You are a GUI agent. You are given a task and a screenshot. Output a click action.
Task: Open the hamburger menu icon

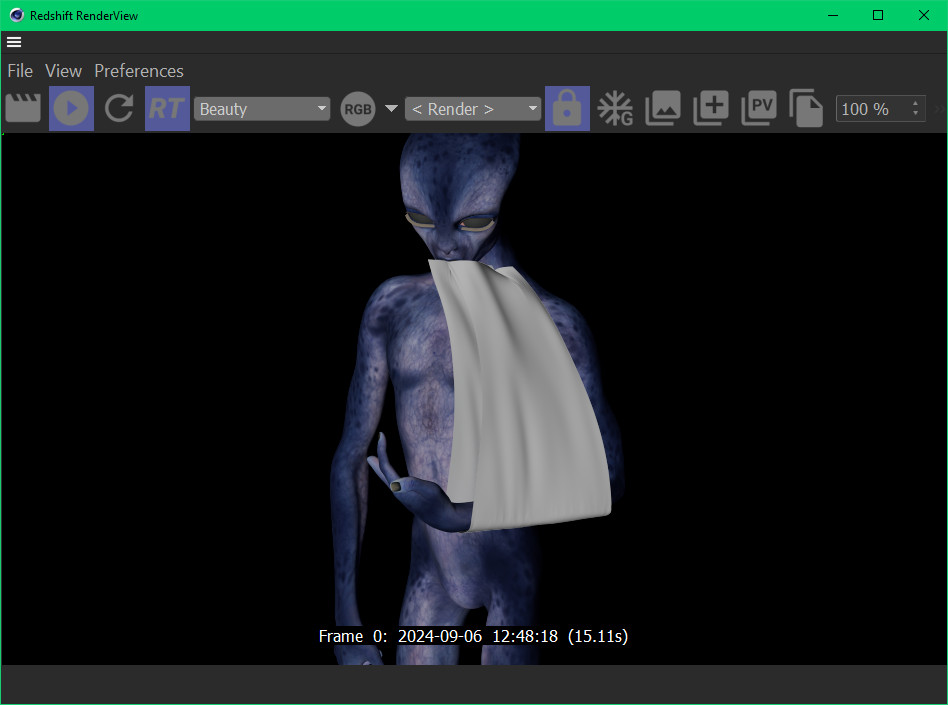click(x=14, y=42)
